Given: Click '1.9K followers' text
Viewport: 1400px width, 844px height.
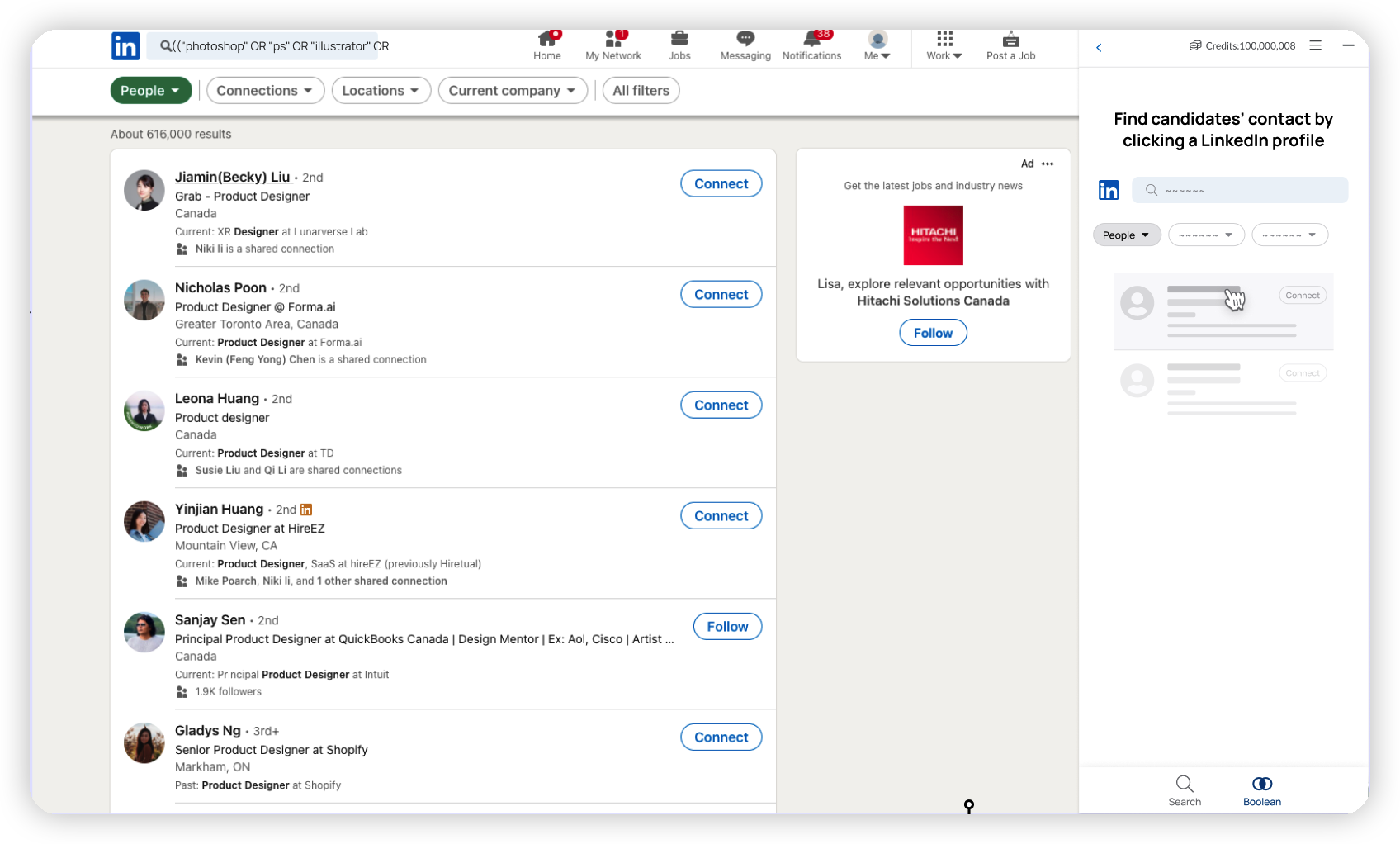Looking at the screenshot, I should (229, 692).
